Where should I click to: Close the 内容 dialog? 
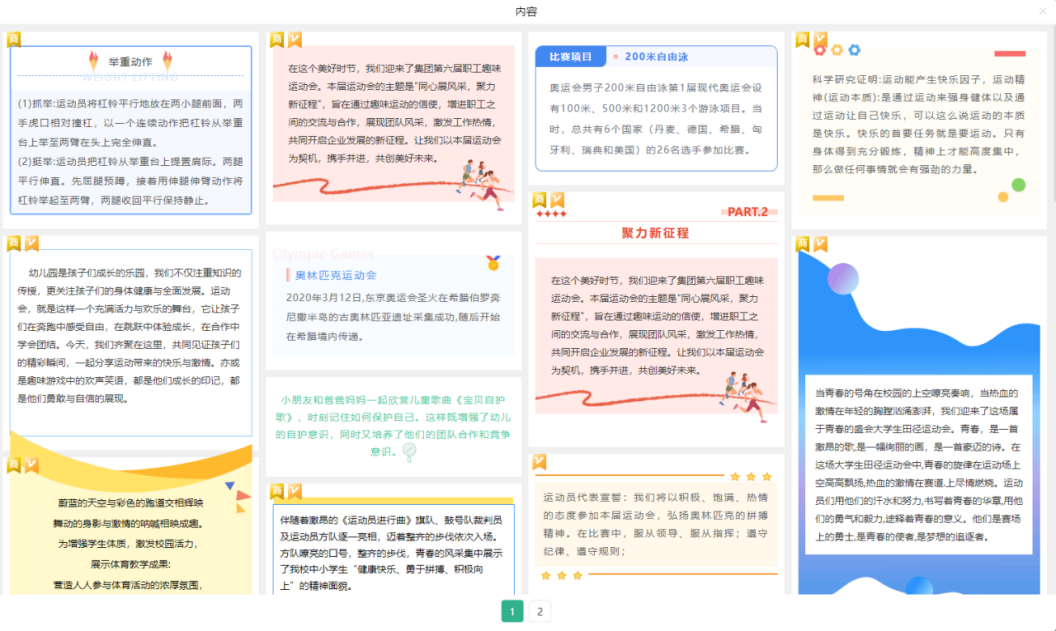(x=1043, y=11)
